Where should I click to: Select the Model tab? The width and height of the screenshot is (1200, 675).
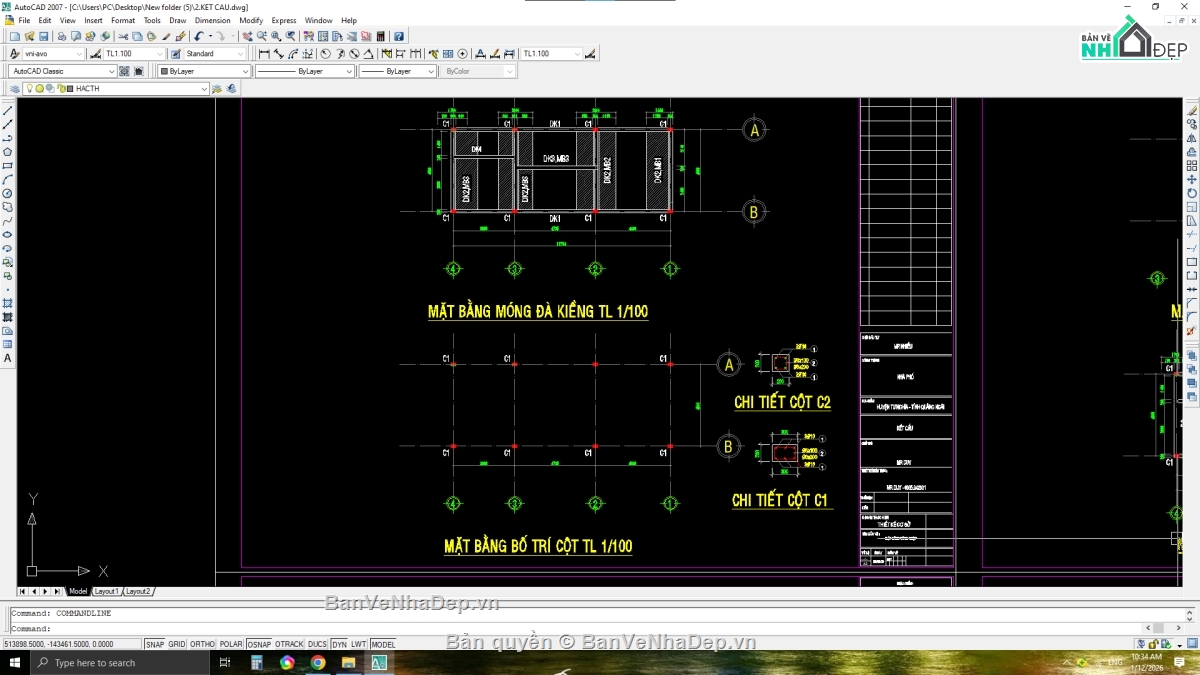coord(78,591)
